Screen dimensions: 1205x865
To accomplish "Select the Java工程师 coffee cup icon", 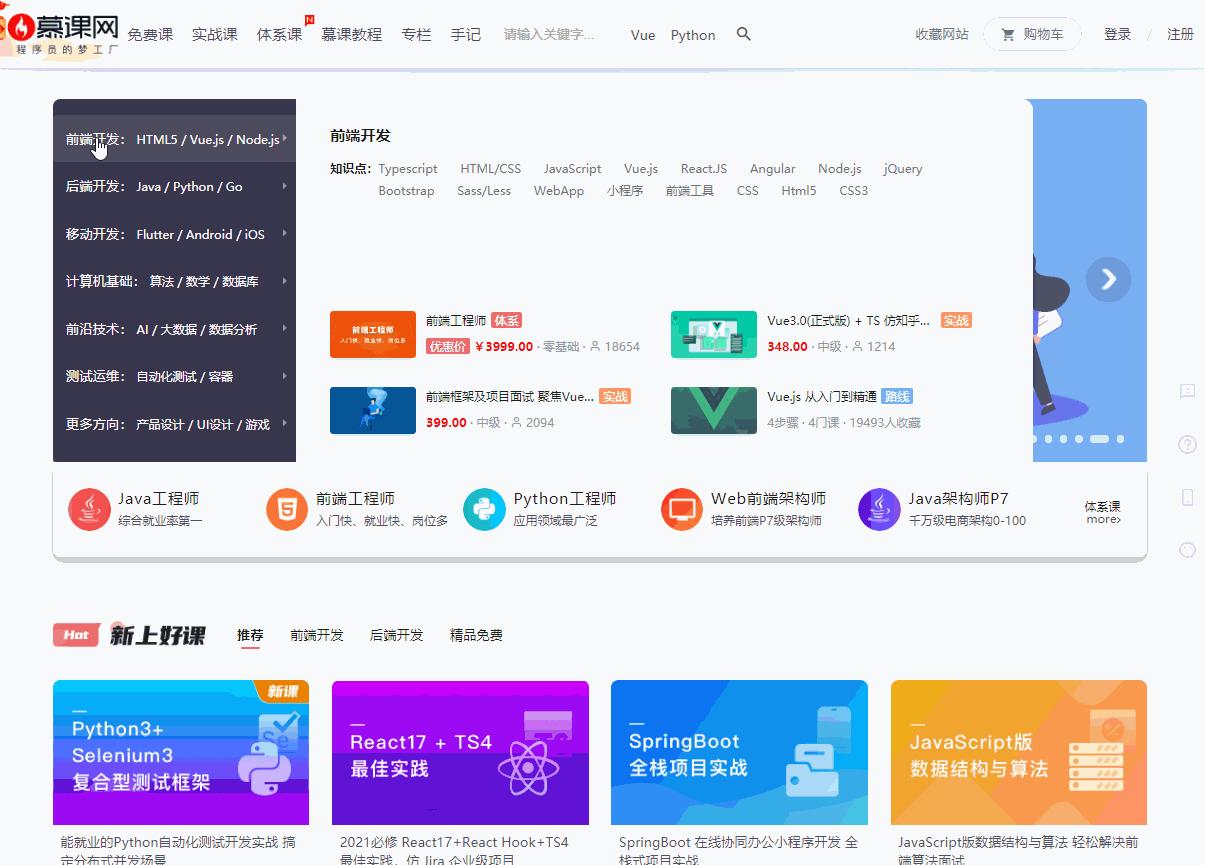I will (89, 510).
